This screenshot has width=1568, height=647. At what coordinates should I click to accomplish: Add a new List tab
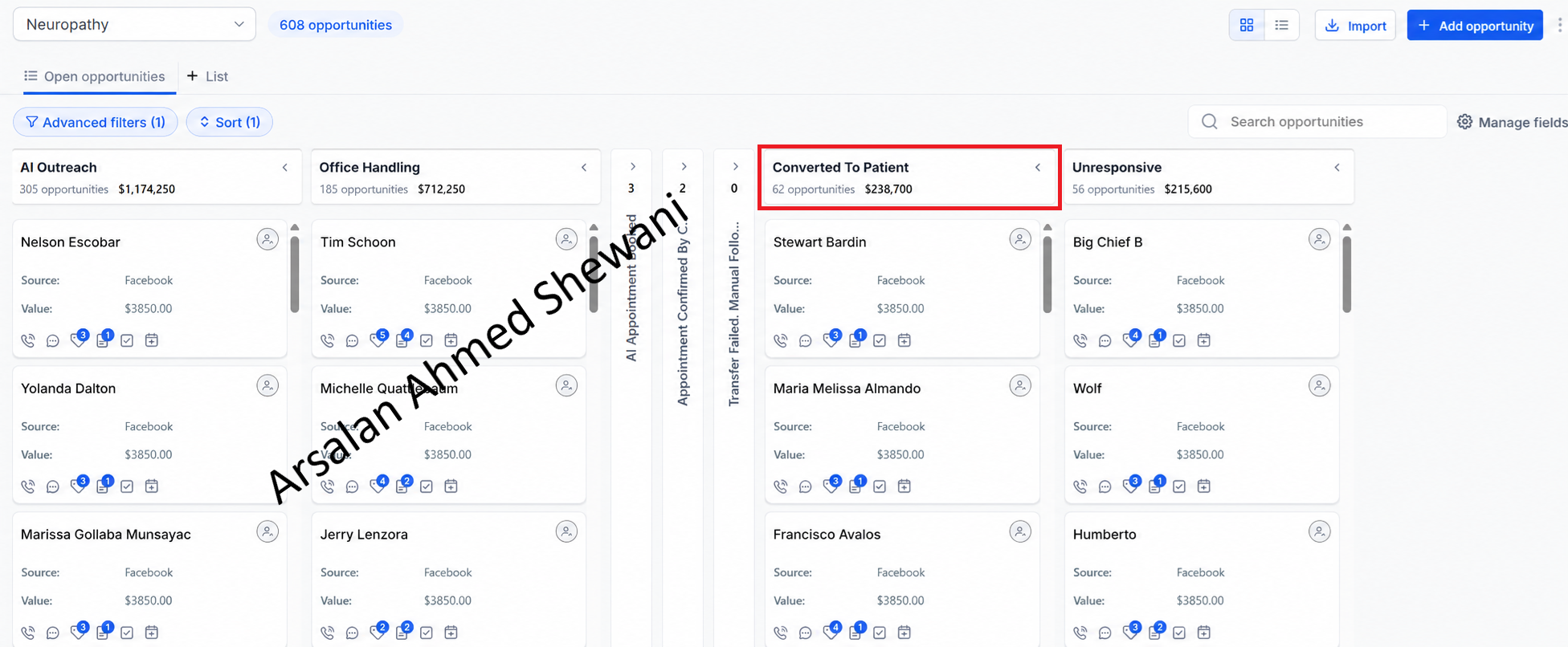click(x=207, y=76)
